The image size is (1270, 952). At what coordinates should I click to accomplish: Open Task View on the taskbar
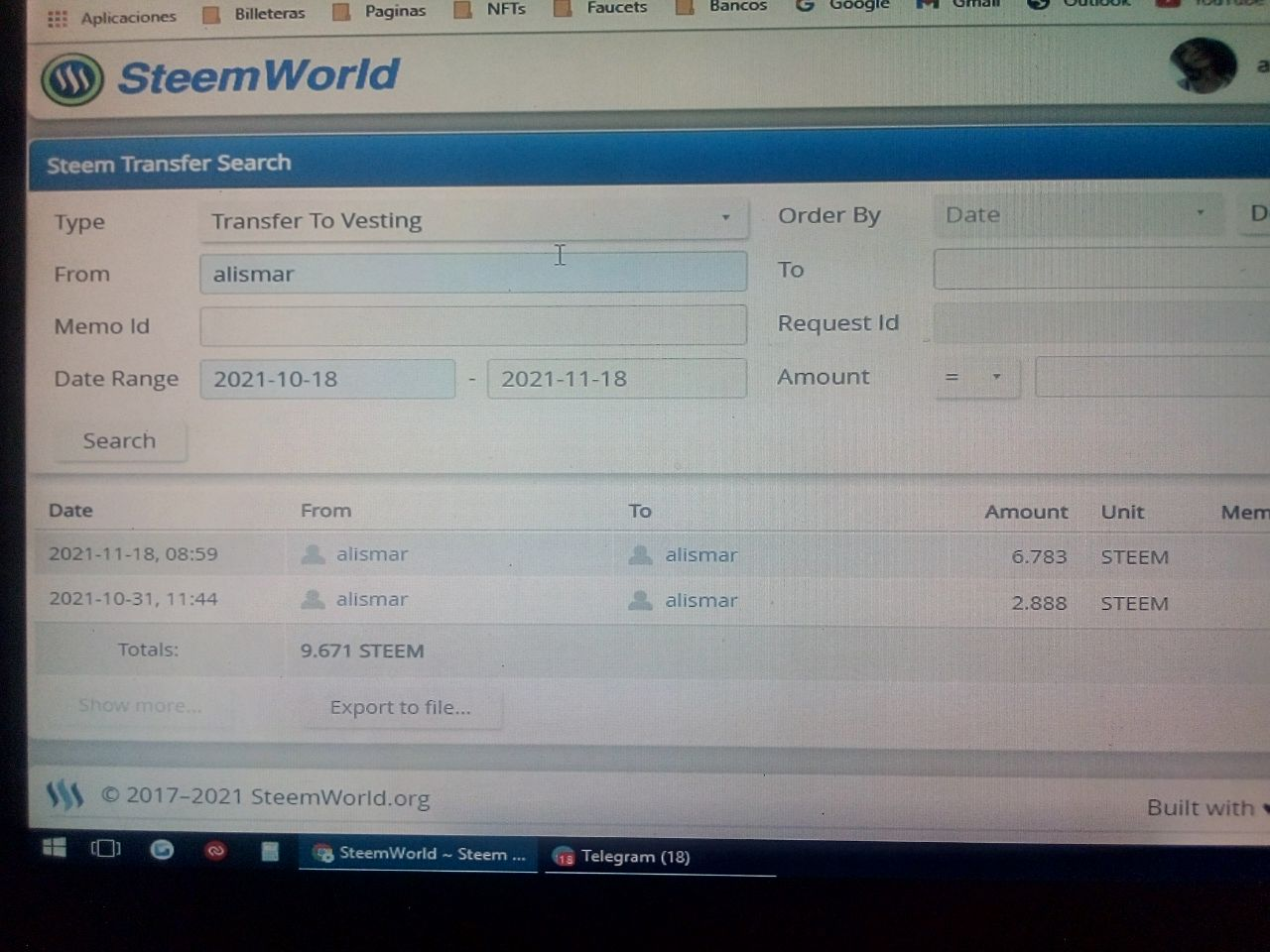pyautogui.click(x=105, y=849)
